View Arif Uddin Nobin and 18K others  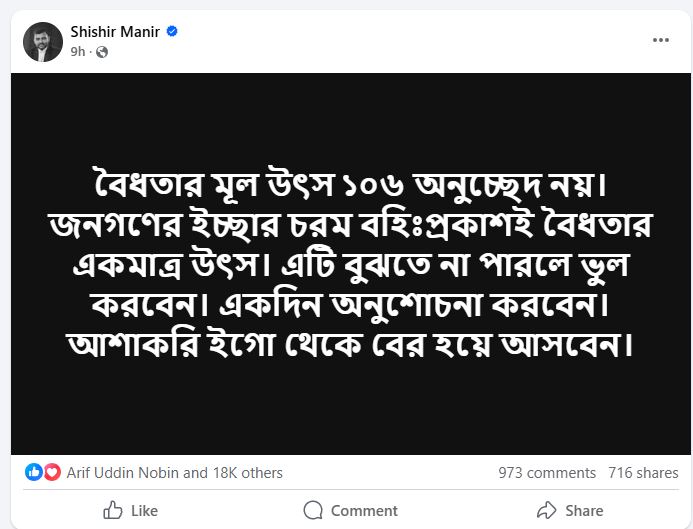click(x=176, y=472)
